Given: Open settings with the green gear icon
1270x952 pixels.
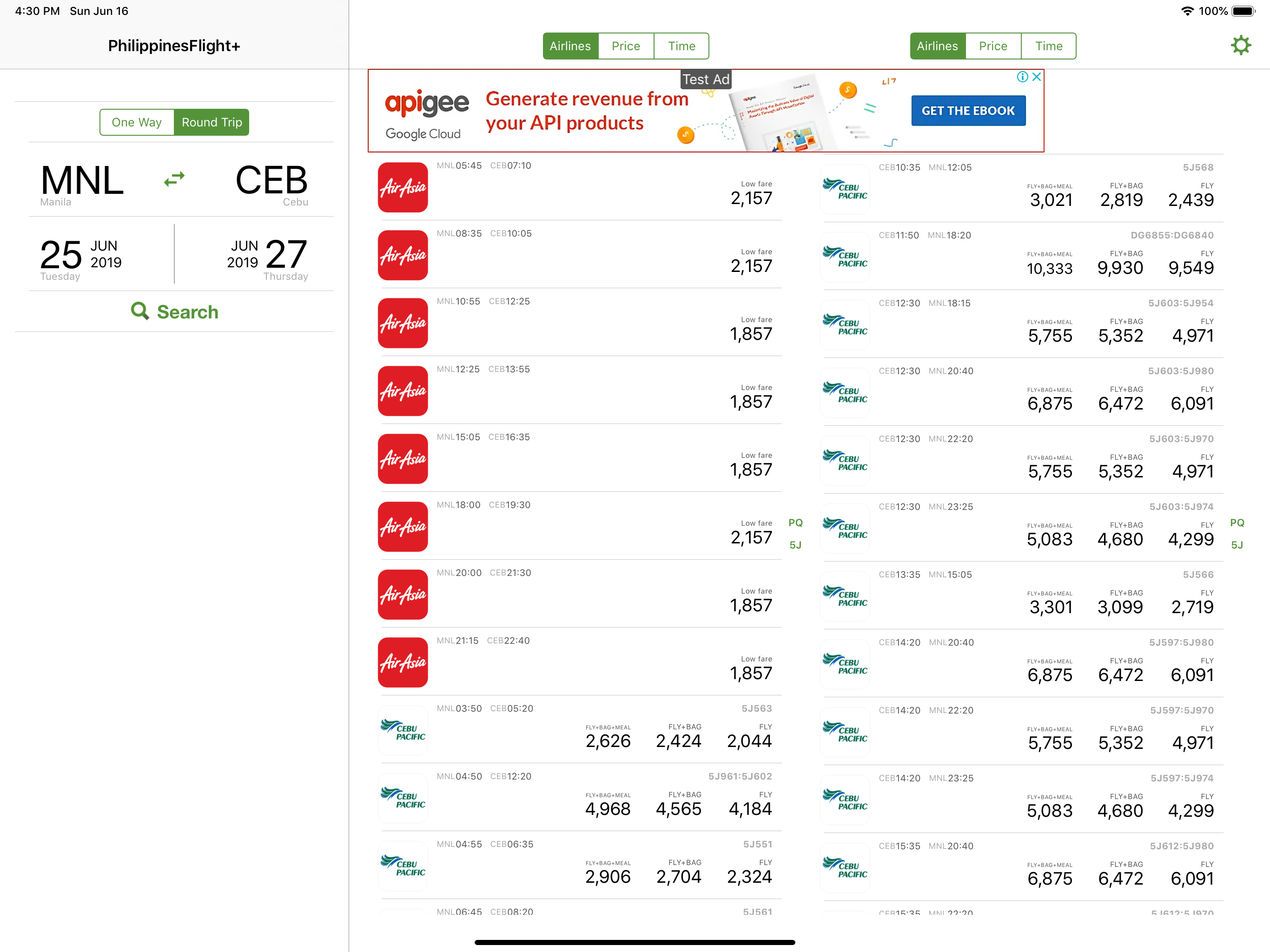Looking at the screenshot, I should (1241, 46).
